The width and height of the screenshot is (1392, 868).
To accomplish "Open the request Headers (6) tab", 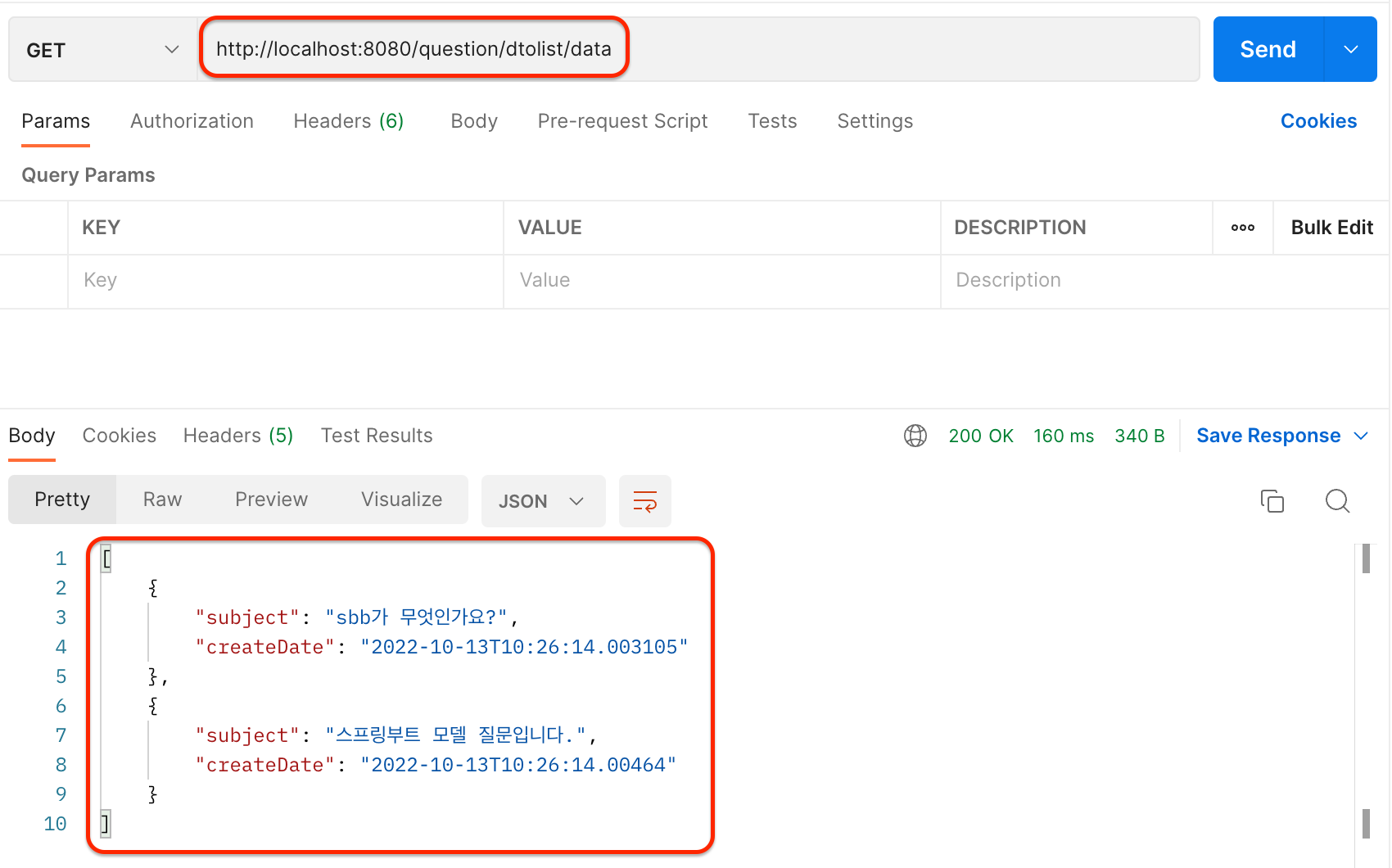I will (x=349, y=121).
